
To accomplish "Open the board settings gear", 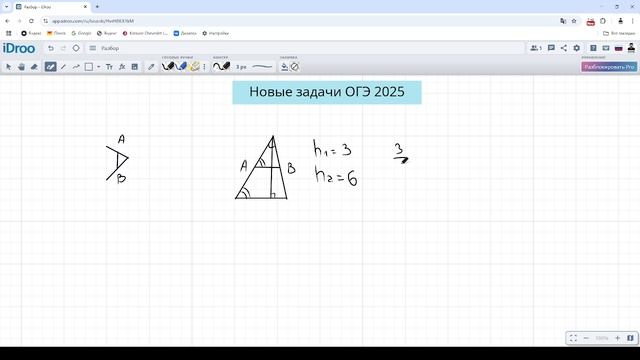I will pyautogui.click(x=576, y=48).
